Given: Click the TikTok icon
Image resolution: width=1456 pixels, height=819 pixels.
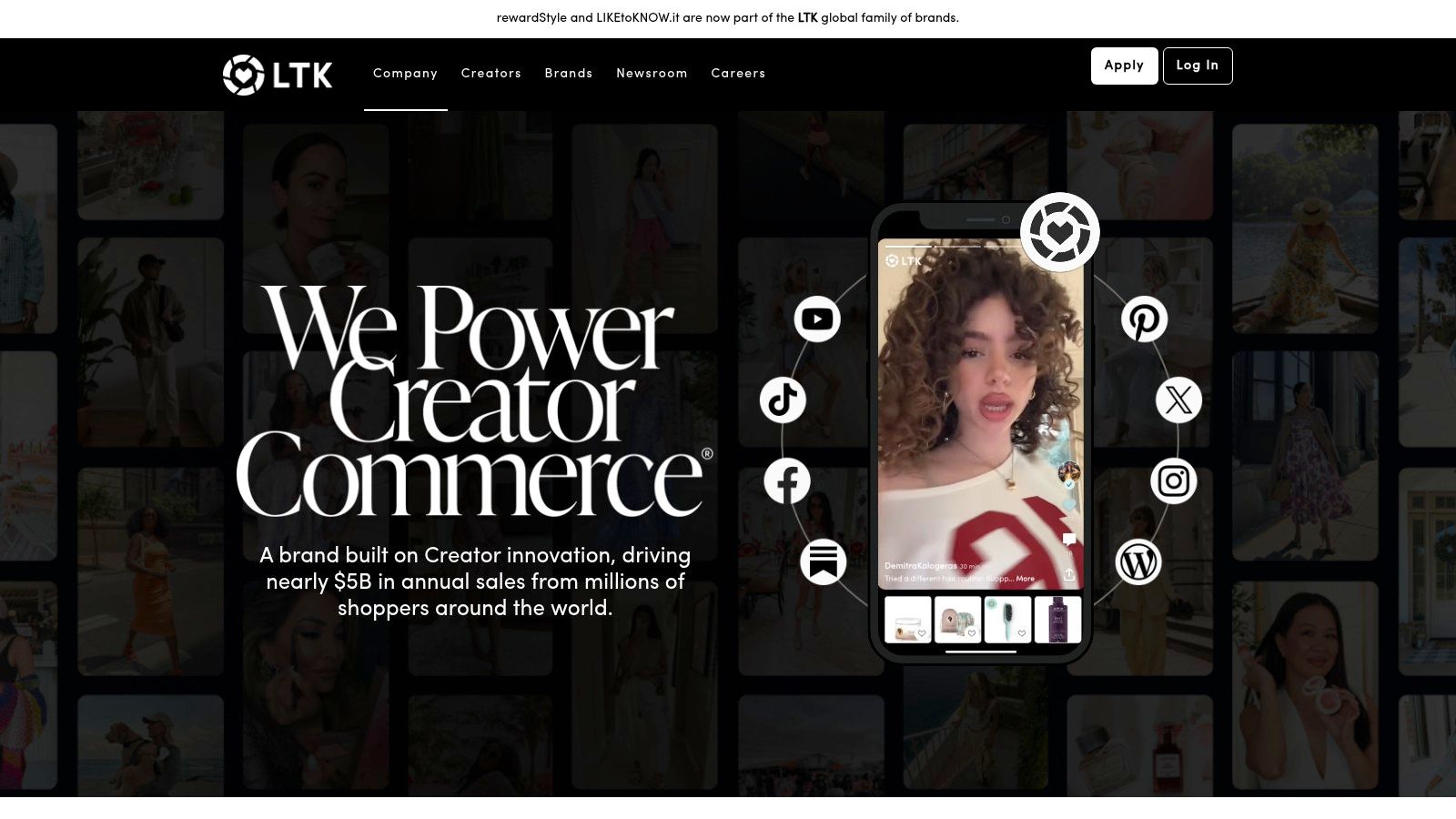Looking at the screenshot, I should 784,399.
